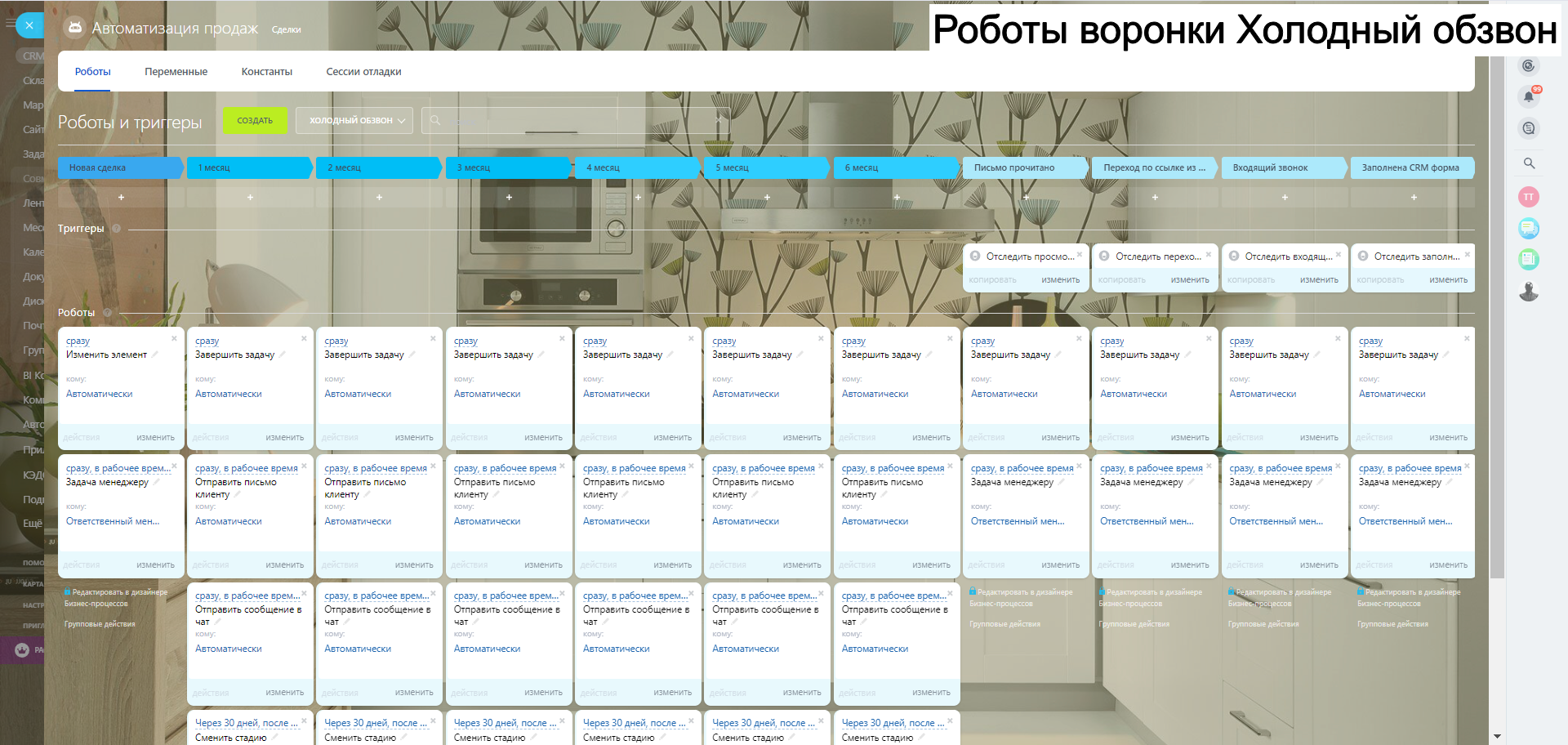The height and width of the screenshot is (745, 1568).
Task: Click изменить on the Изменить элемент robot
Action: tap(156, 438)
